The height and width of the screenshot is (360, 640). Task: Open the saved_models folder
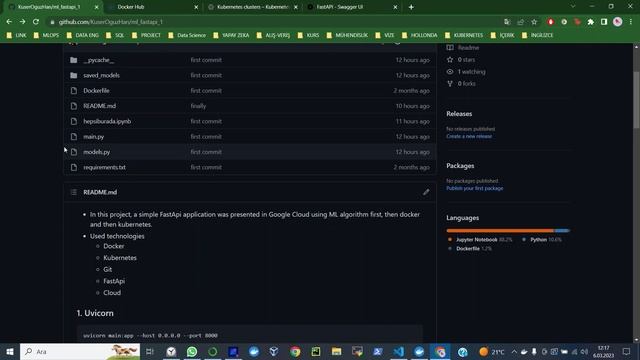[101, 76]
